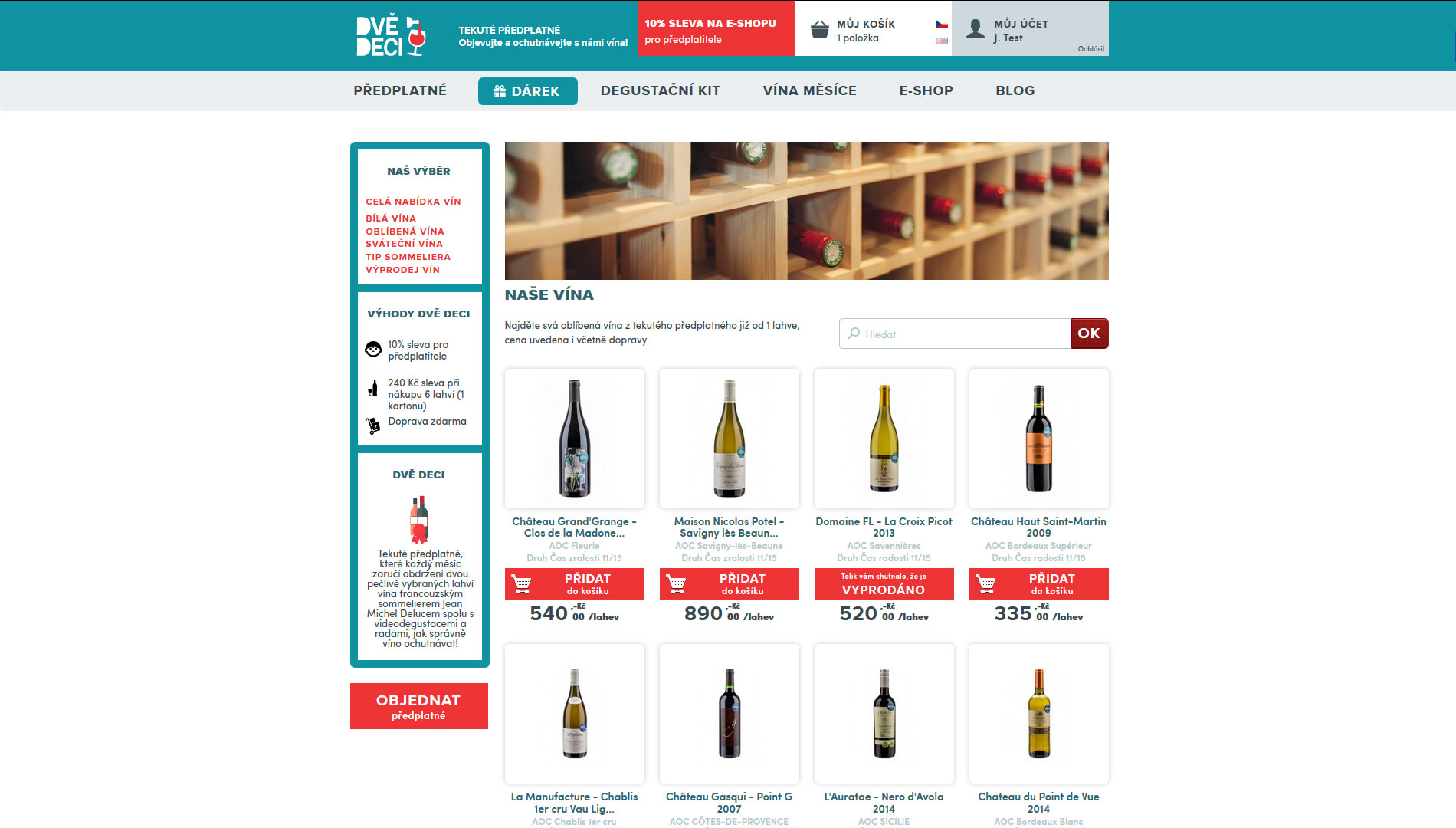Screen dimensions: 1456x828
Task: Select Bílá vína category
Action: click(x=391, y=219)
